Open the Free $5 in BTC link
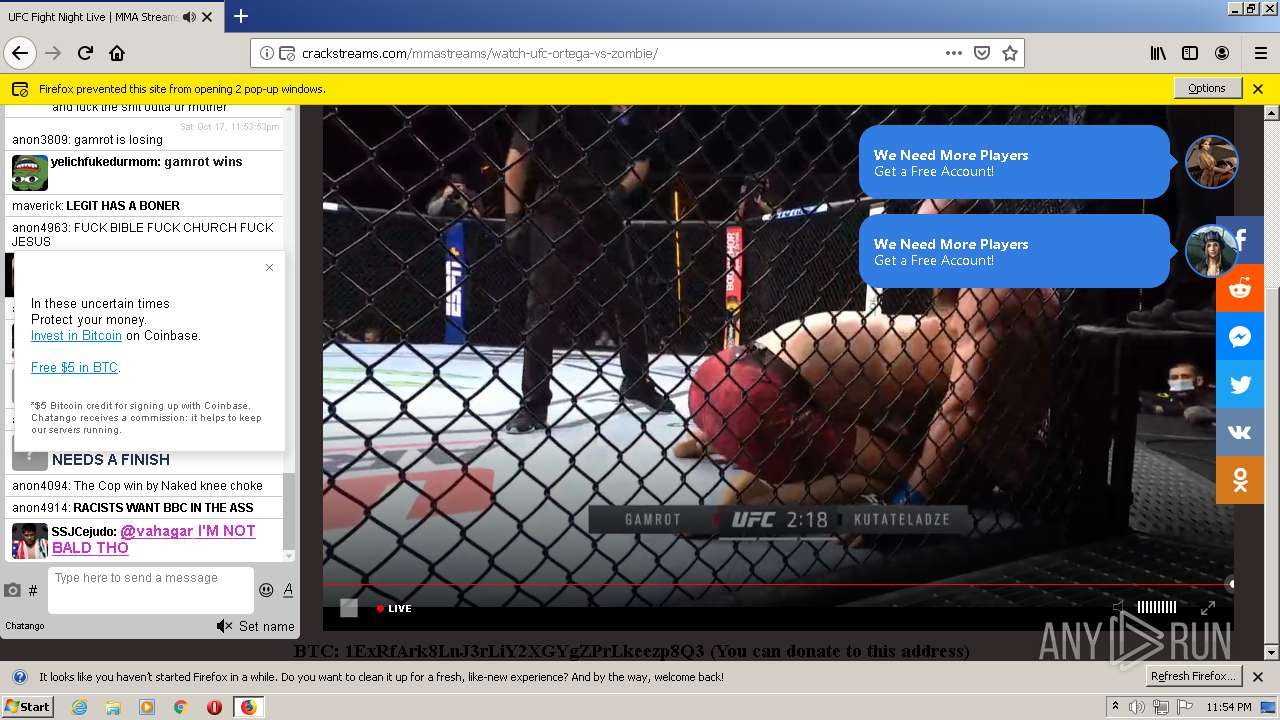 74,368
